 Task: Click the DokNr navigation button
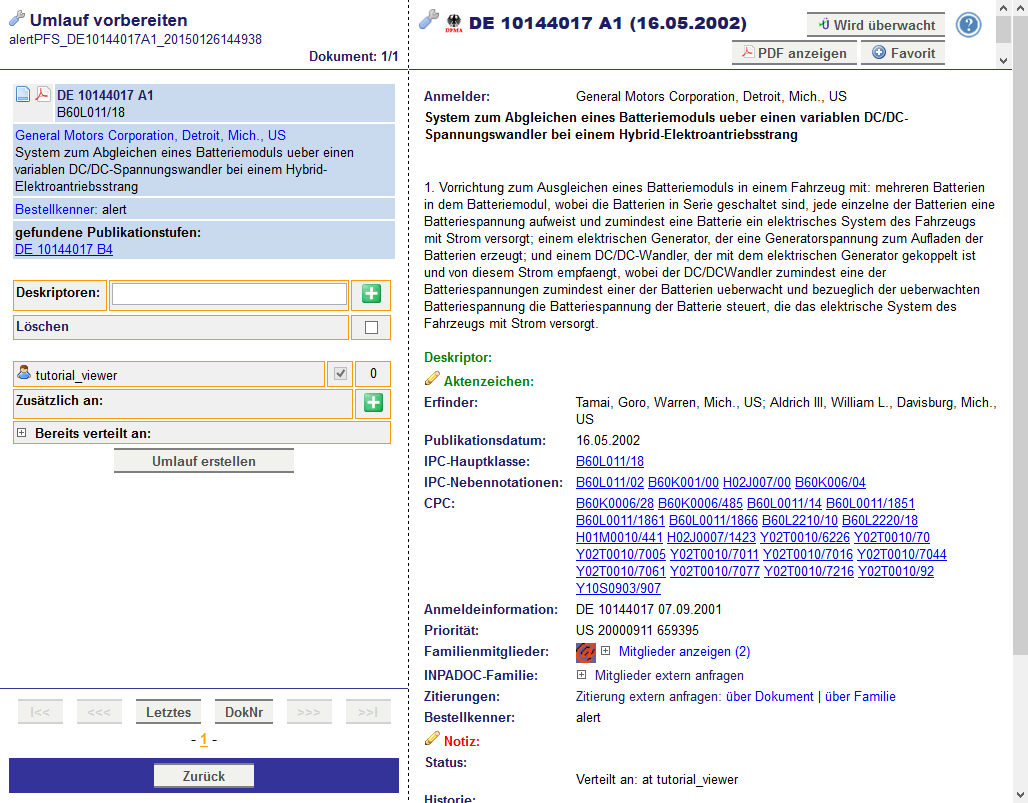(244, 712)
